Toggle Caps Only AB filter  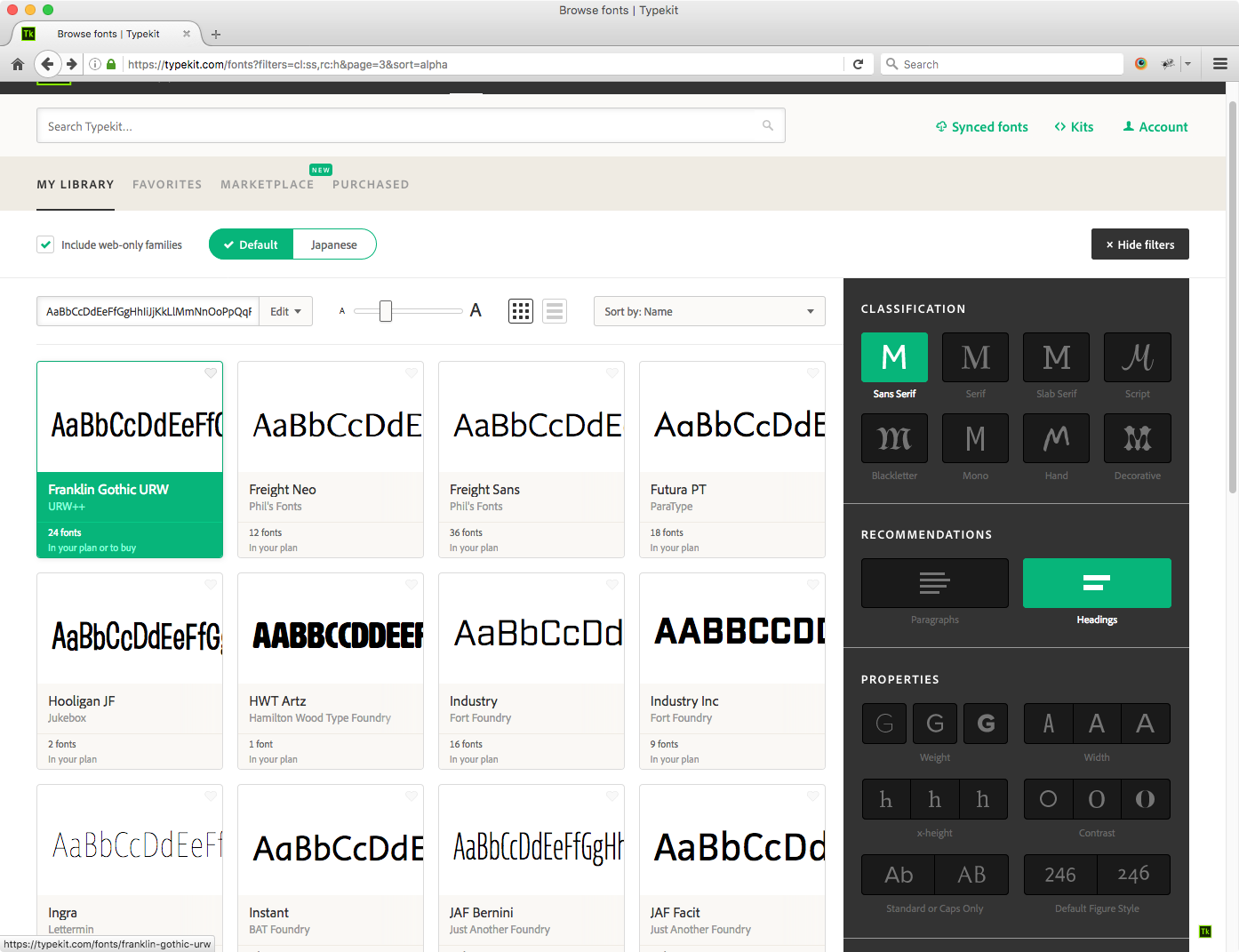click(971, 875)
